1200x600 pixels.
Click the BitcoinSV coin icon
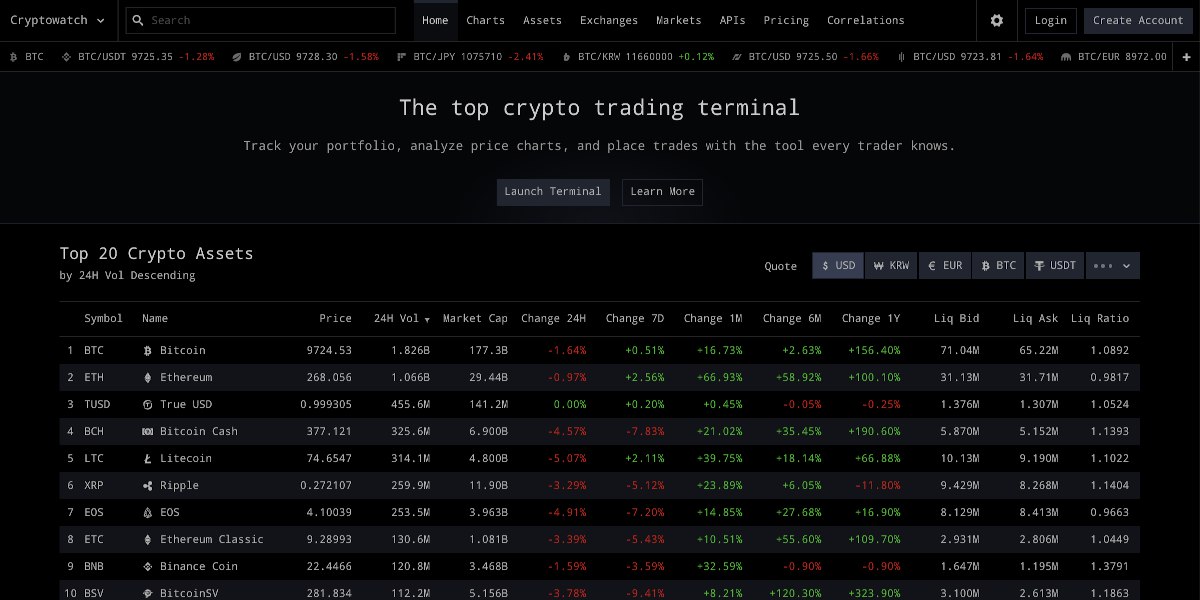click(x=148, y=593)
